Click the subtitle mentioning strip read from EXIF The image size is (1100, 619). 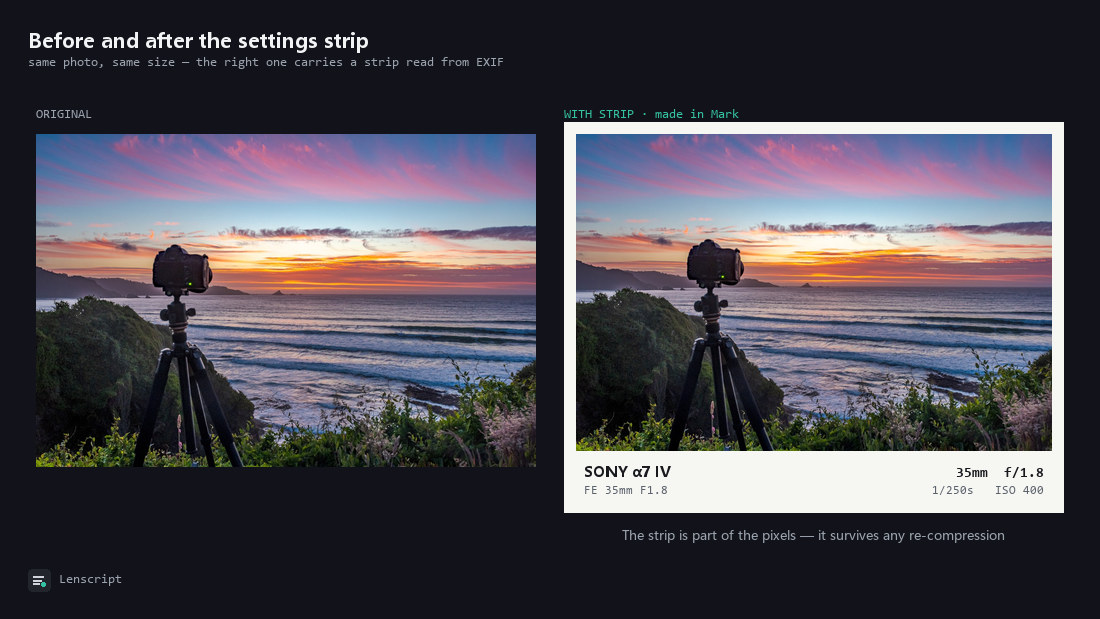pyautogui.click(x=266, y=62)
